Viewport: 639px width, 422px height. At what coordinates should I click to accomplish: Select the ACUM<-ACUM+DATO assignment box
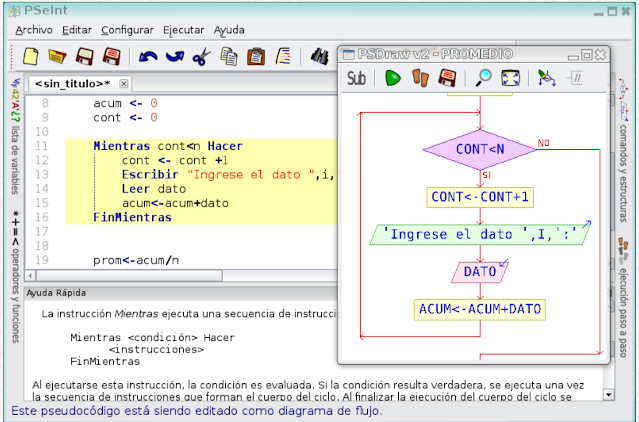pyautogui.click(x=480, y=309)
